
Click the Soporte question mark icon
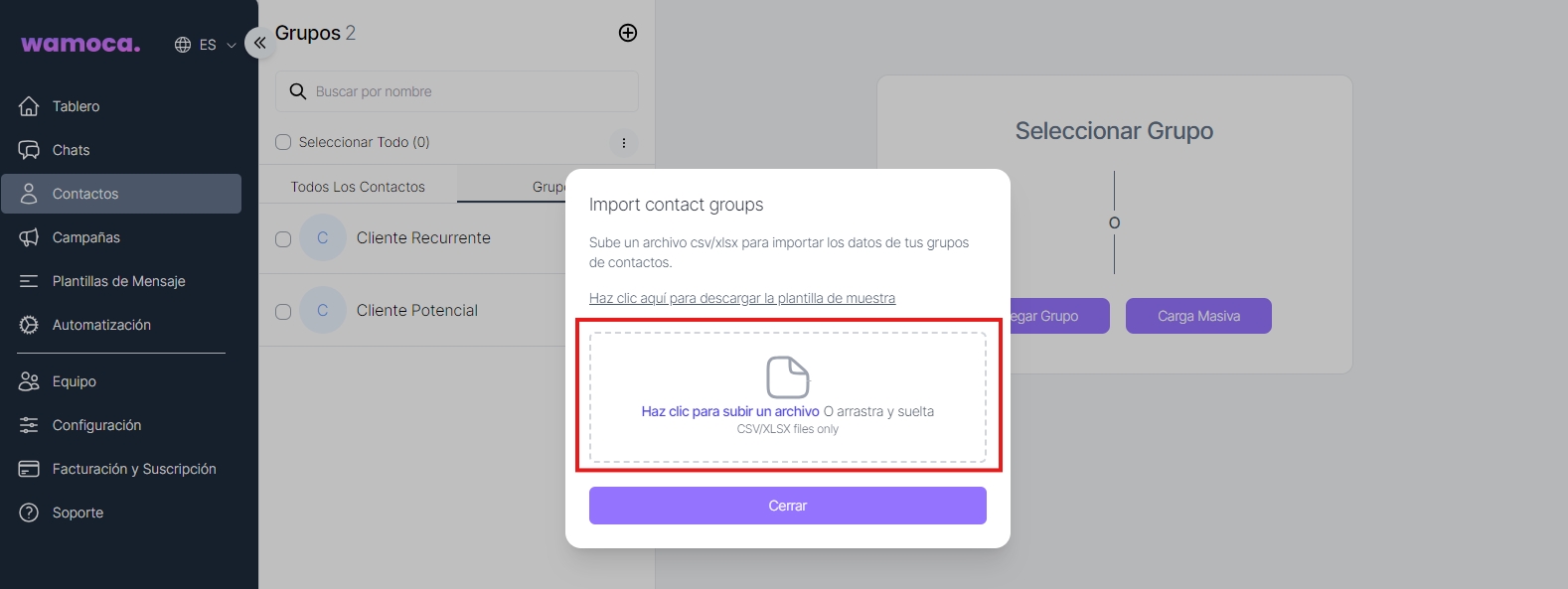point(29,513)
